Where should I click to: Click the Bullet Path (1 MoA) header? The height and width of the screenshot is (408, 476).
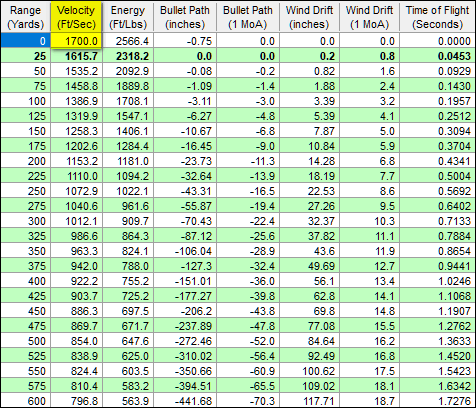[x=248, y=17]
